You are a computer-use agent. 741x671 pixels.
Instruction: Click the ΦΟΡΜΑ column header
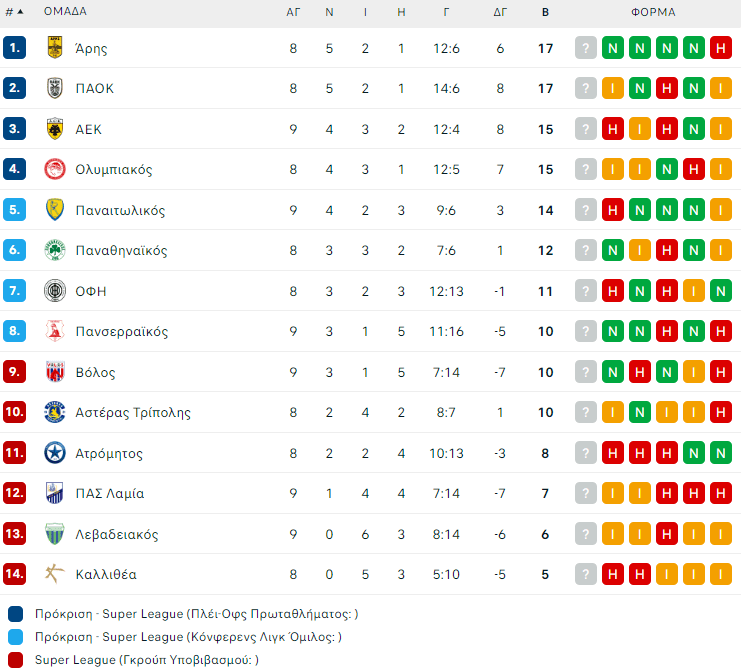pyautogui.click(x=653, y=12)
